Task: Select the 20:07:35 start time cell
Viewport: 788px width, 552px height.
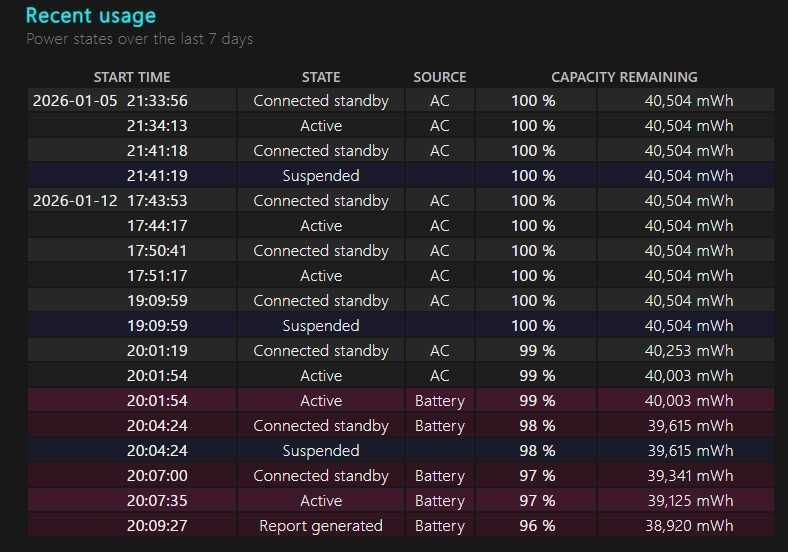Action: [x=157, y=501]
